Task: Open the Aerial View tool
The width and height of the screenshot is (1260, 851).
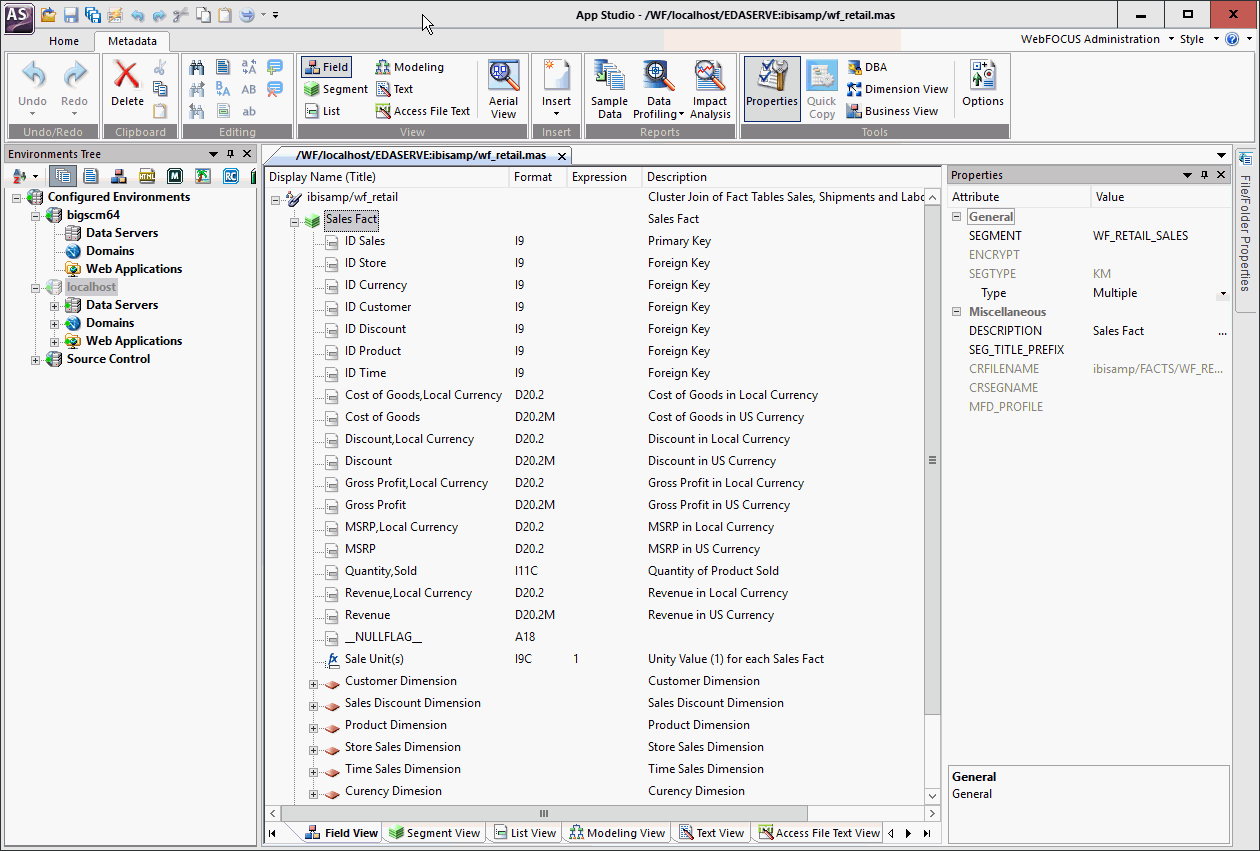Action: 503,89
